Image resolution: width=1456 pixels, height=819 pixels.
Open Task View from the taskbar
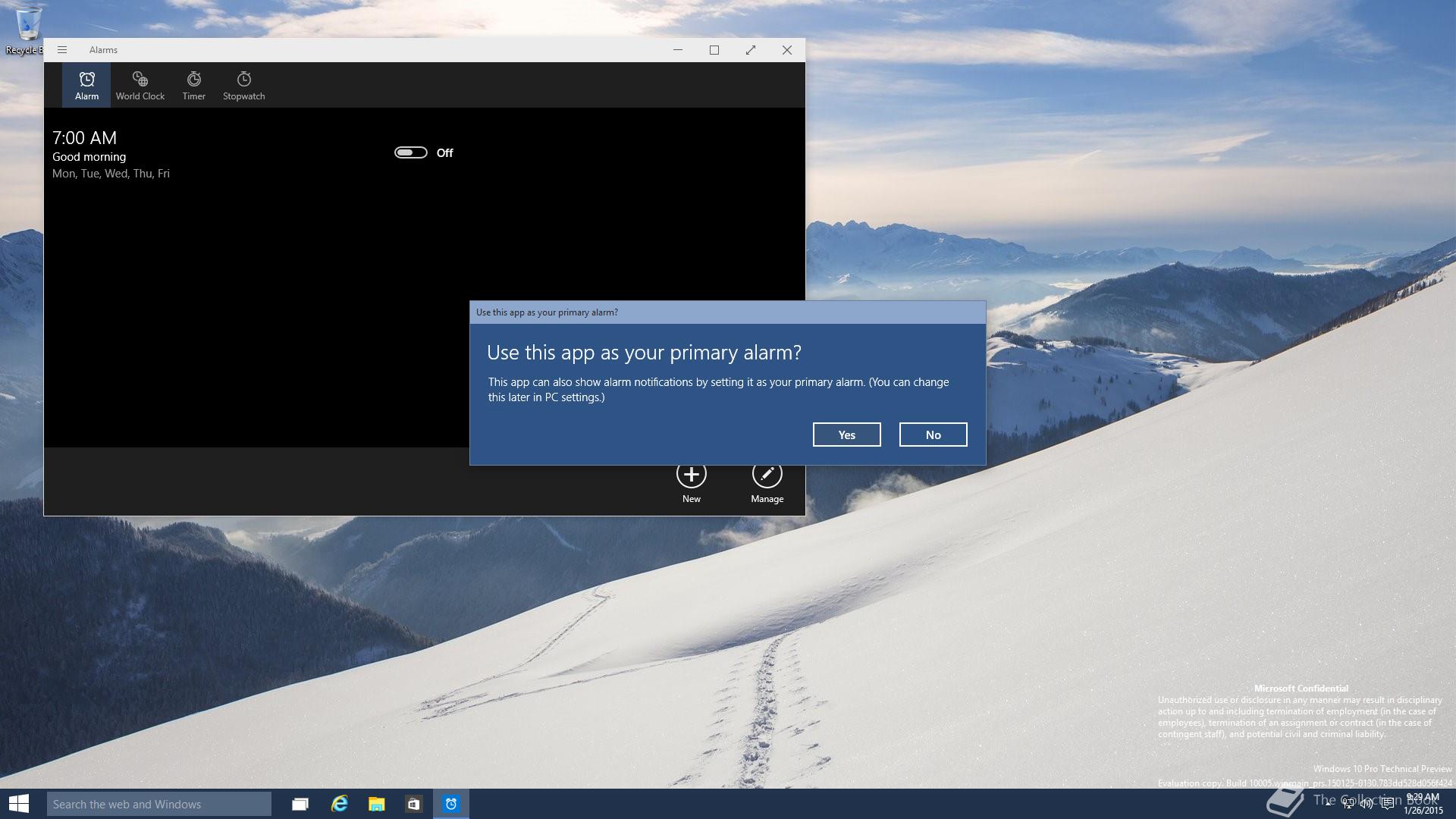(x=300, y=804)
